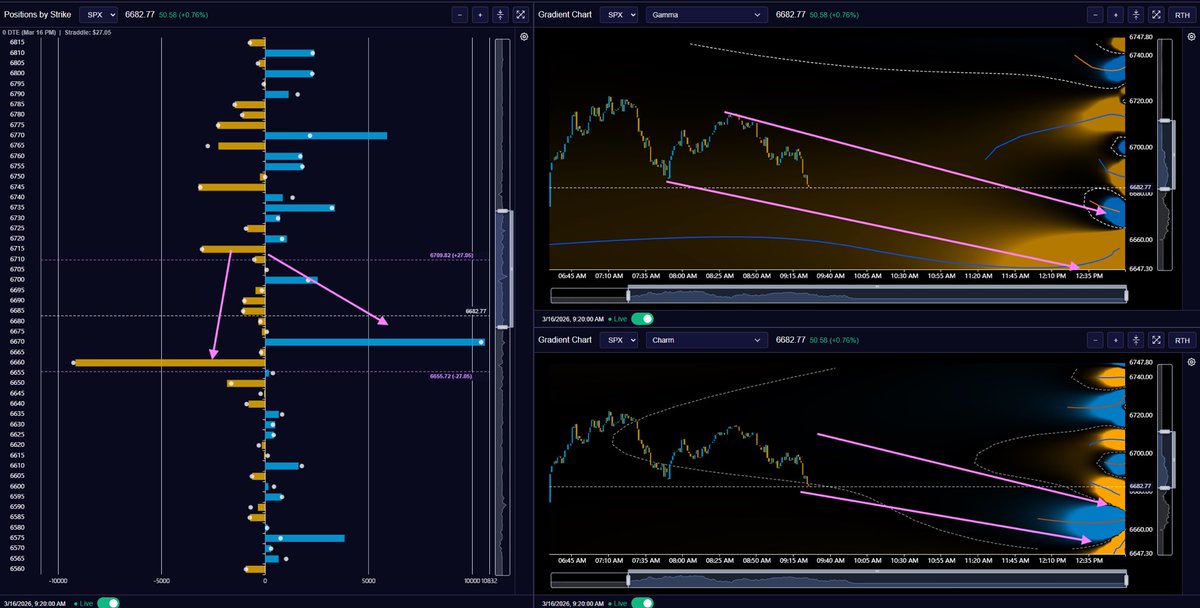Disable the Live toggle on the Charm chart
Viewport: 1200px width, 608px height.
[644, 602]
